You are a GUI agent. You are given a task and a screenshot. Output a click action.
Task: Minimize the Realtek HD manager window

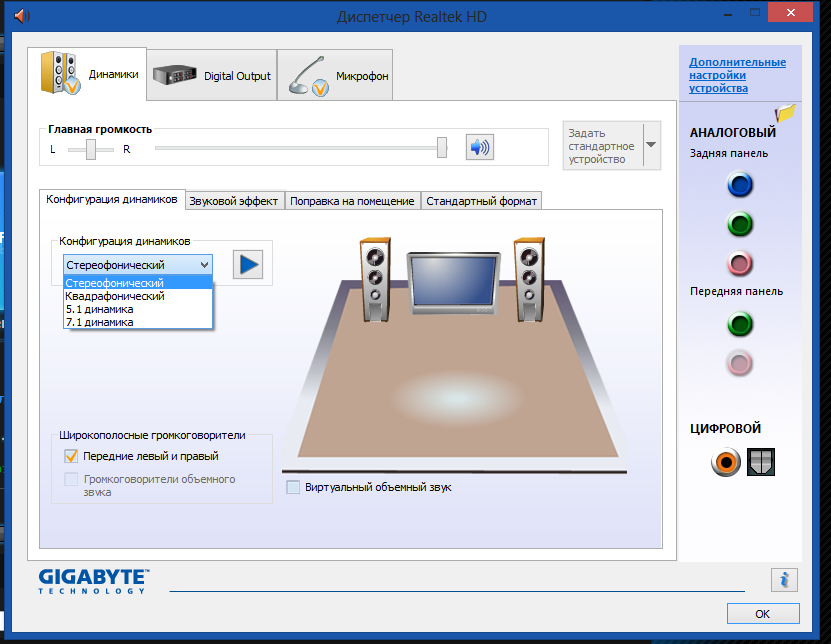(x=728, y=14)
